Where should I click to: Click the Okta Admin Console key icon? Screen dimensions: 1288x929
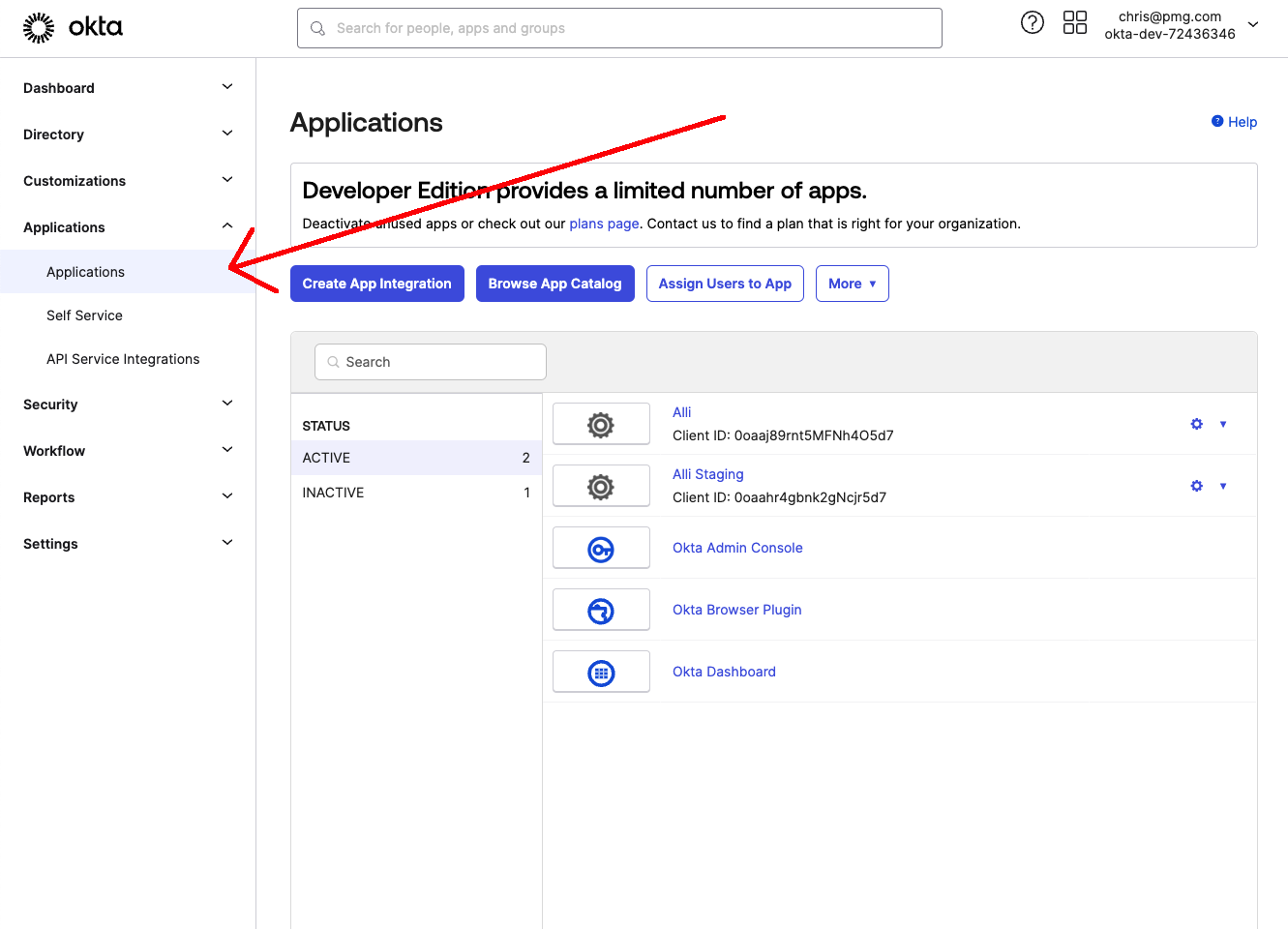(601, 549)
